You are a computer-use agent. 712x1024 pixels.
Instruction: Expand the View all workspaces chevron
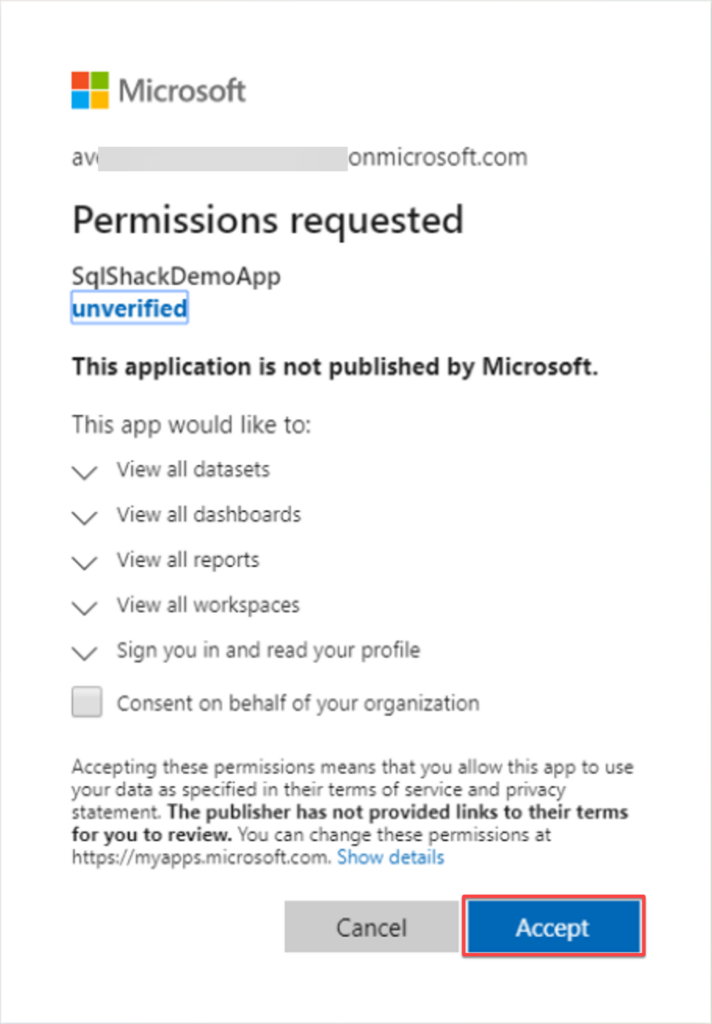(x=86, y=607)
